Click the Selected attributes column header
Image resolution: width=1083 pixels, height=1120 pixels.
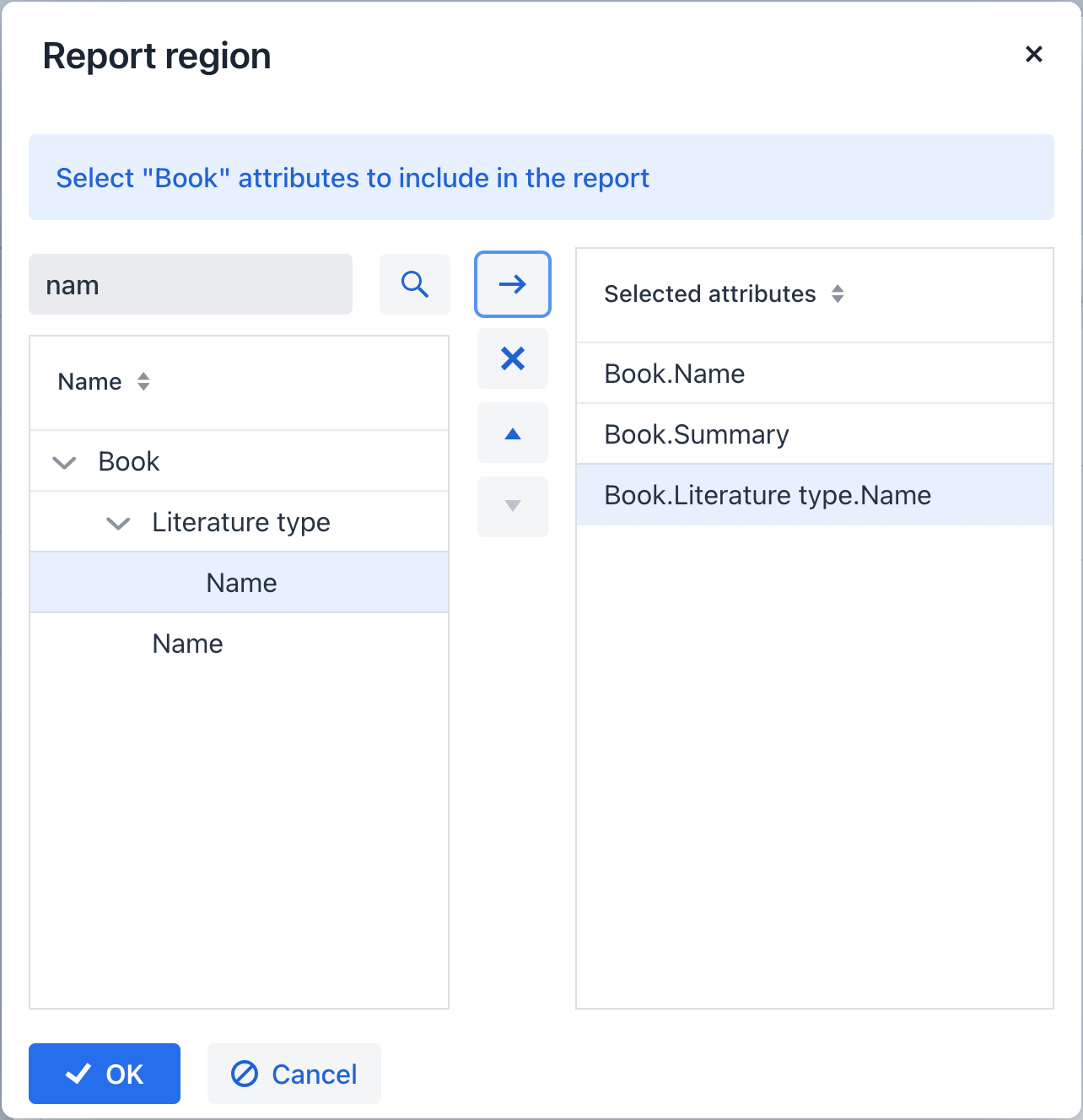click(815, 295)
